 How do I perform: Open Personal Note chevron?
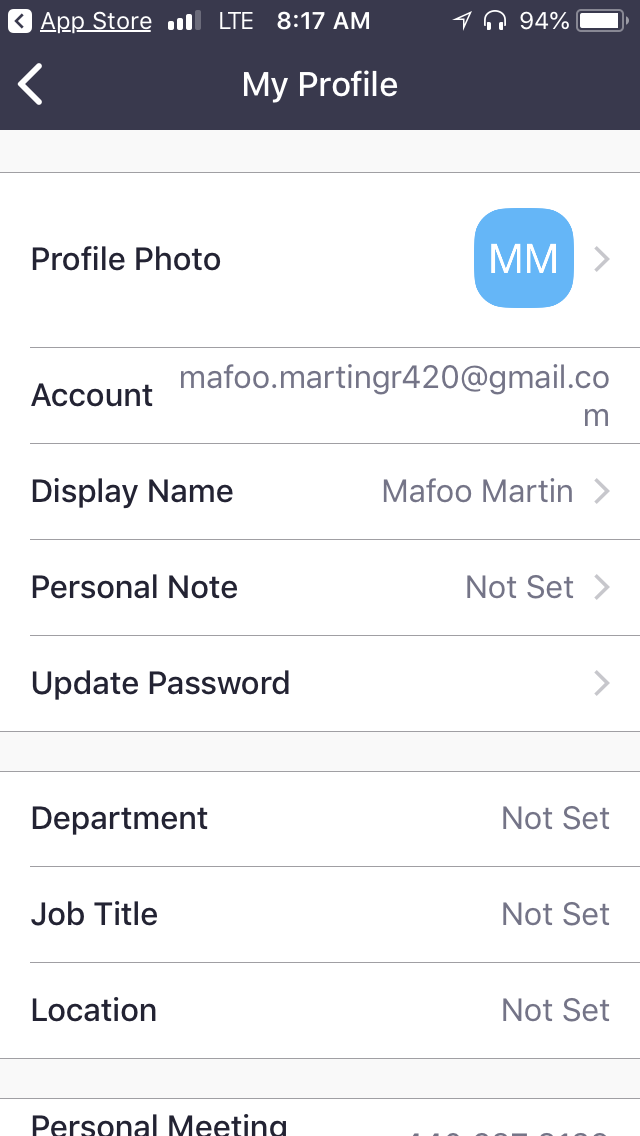point(601,587)
